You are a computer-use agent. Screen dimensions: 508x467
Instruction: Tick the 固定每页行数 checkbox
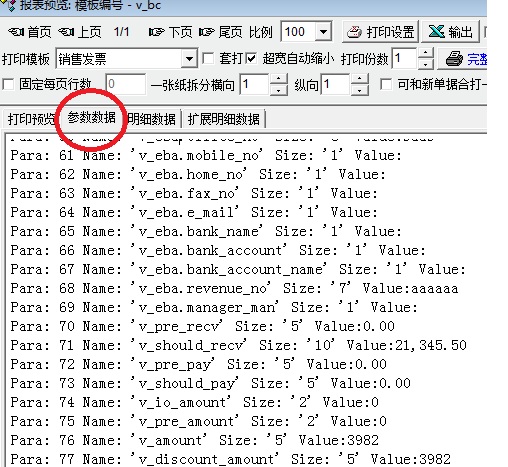8,84
